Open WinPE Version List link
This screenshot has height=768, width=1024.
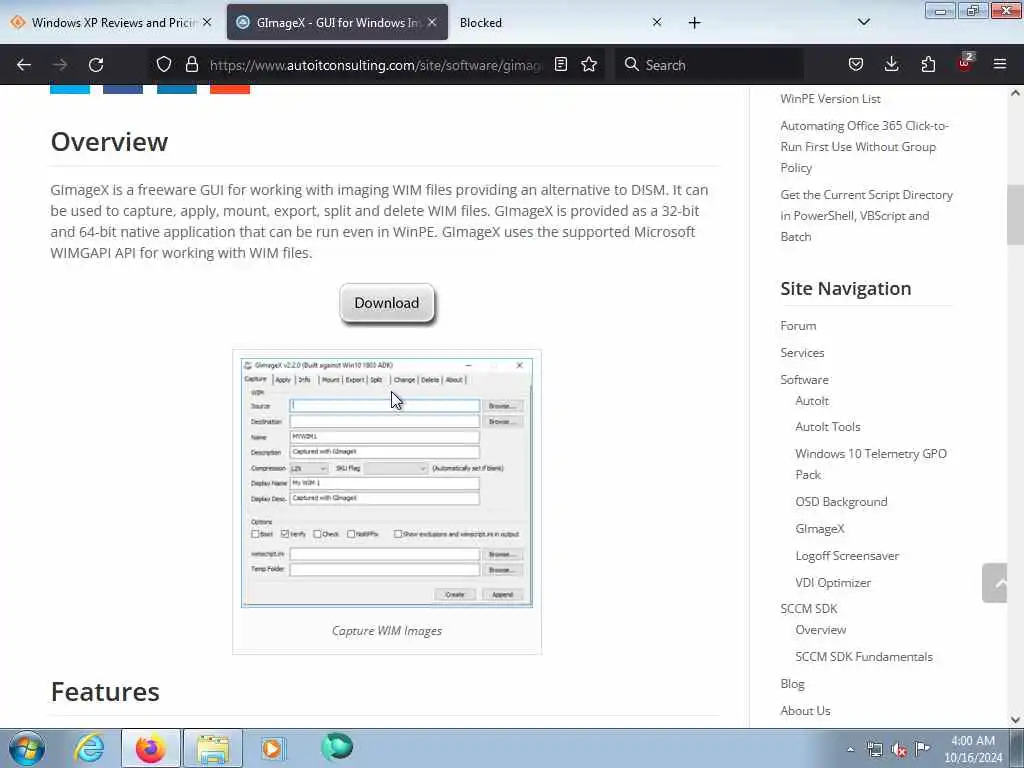830,99
